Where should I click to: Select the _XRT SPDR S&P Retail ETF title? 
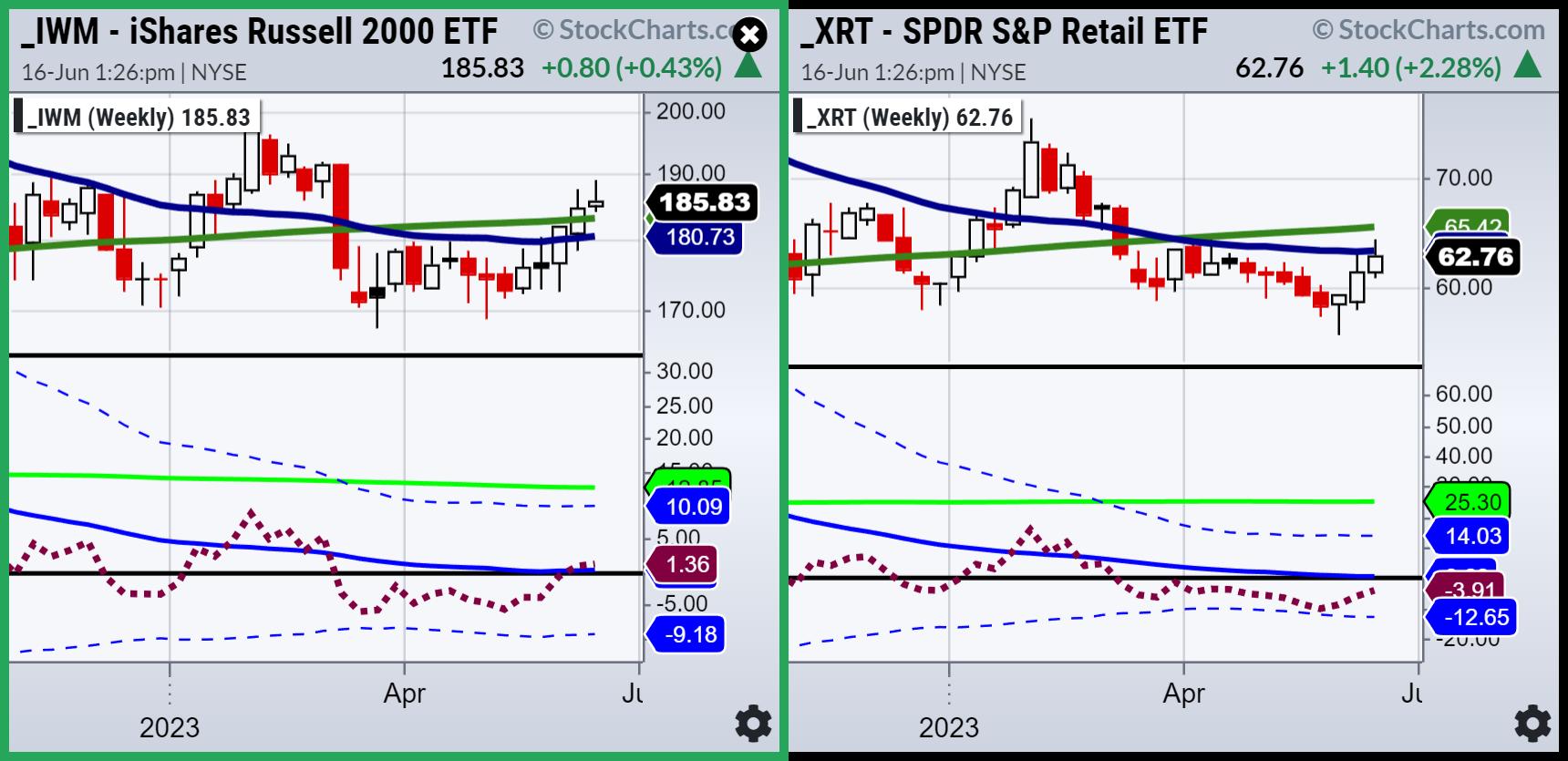[1004, 32]
